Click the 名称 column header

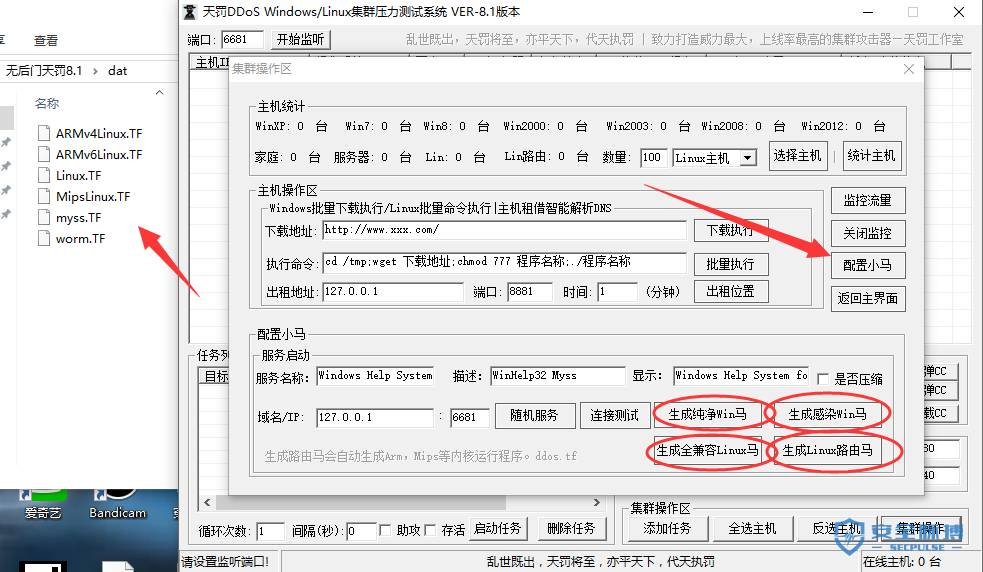[x=47, y=103]
